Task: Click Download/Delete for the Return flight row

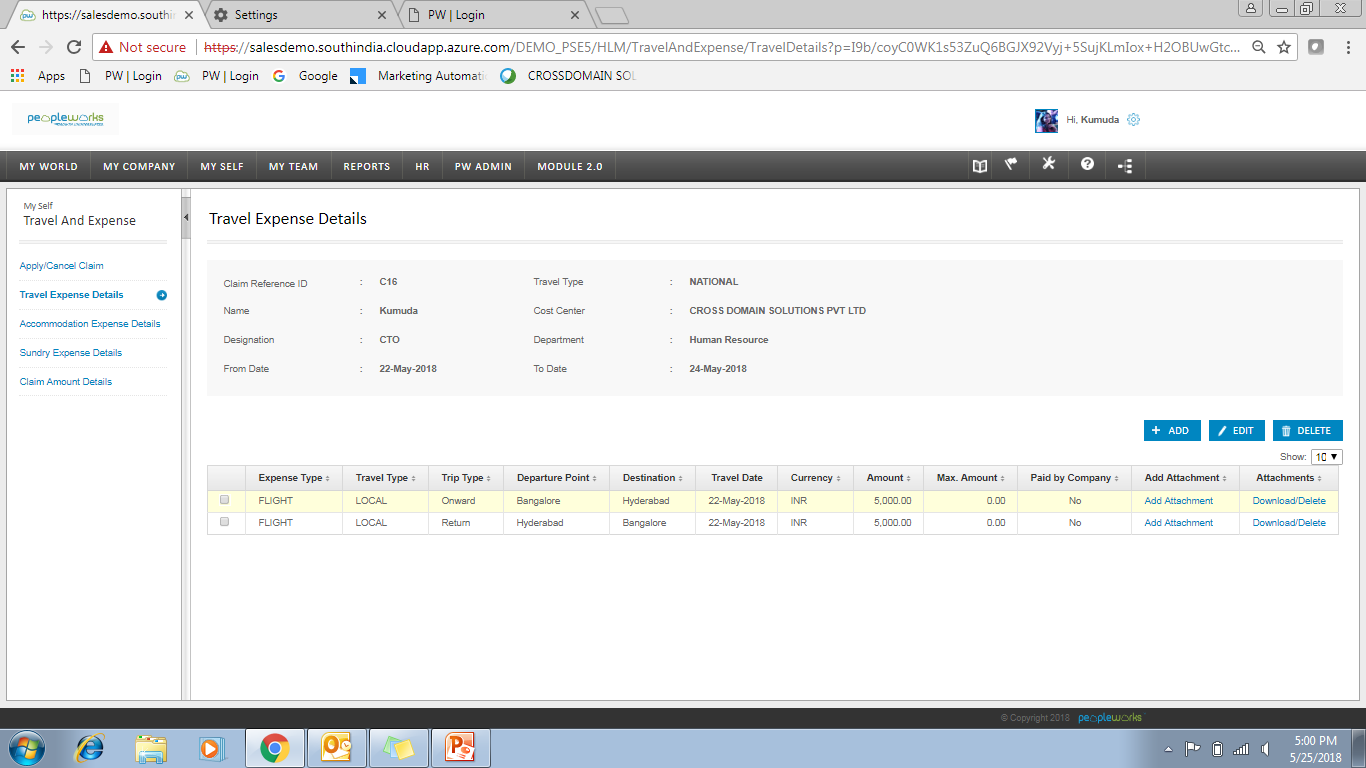Action: [x=1289, y=523]
